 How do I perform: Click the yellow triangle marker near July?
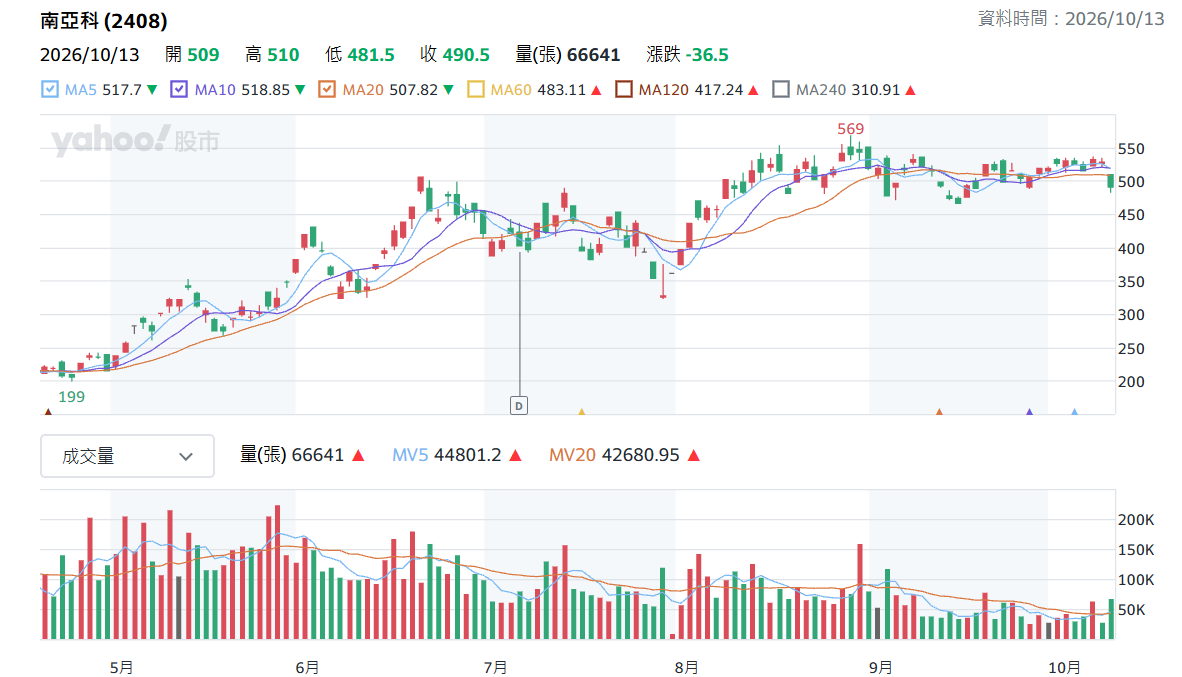(581, 412)
